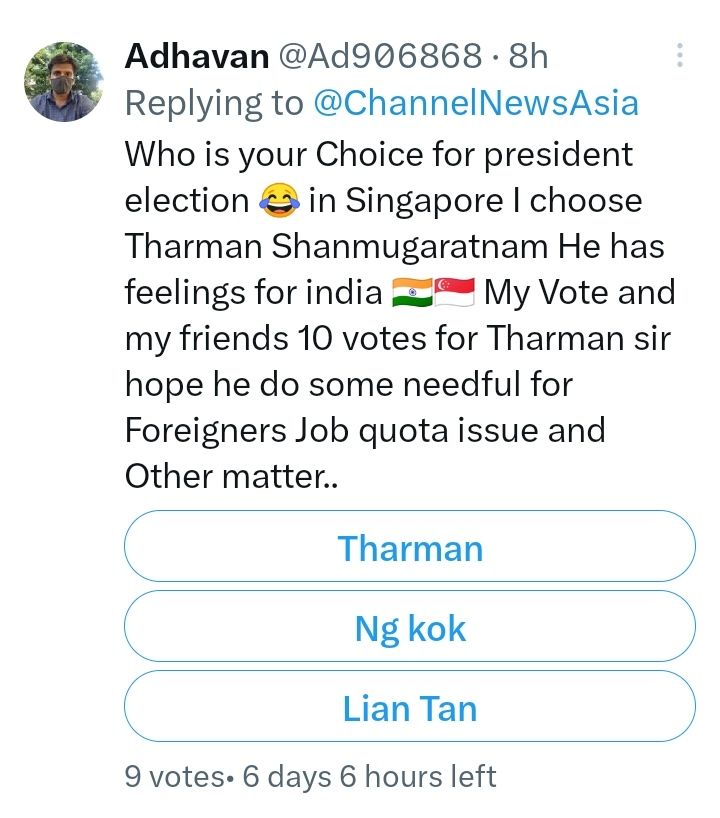This screenshot has height=818, width=720.
Task: Open Adhavan's profile picture
Action: click(x=63, y=82)
